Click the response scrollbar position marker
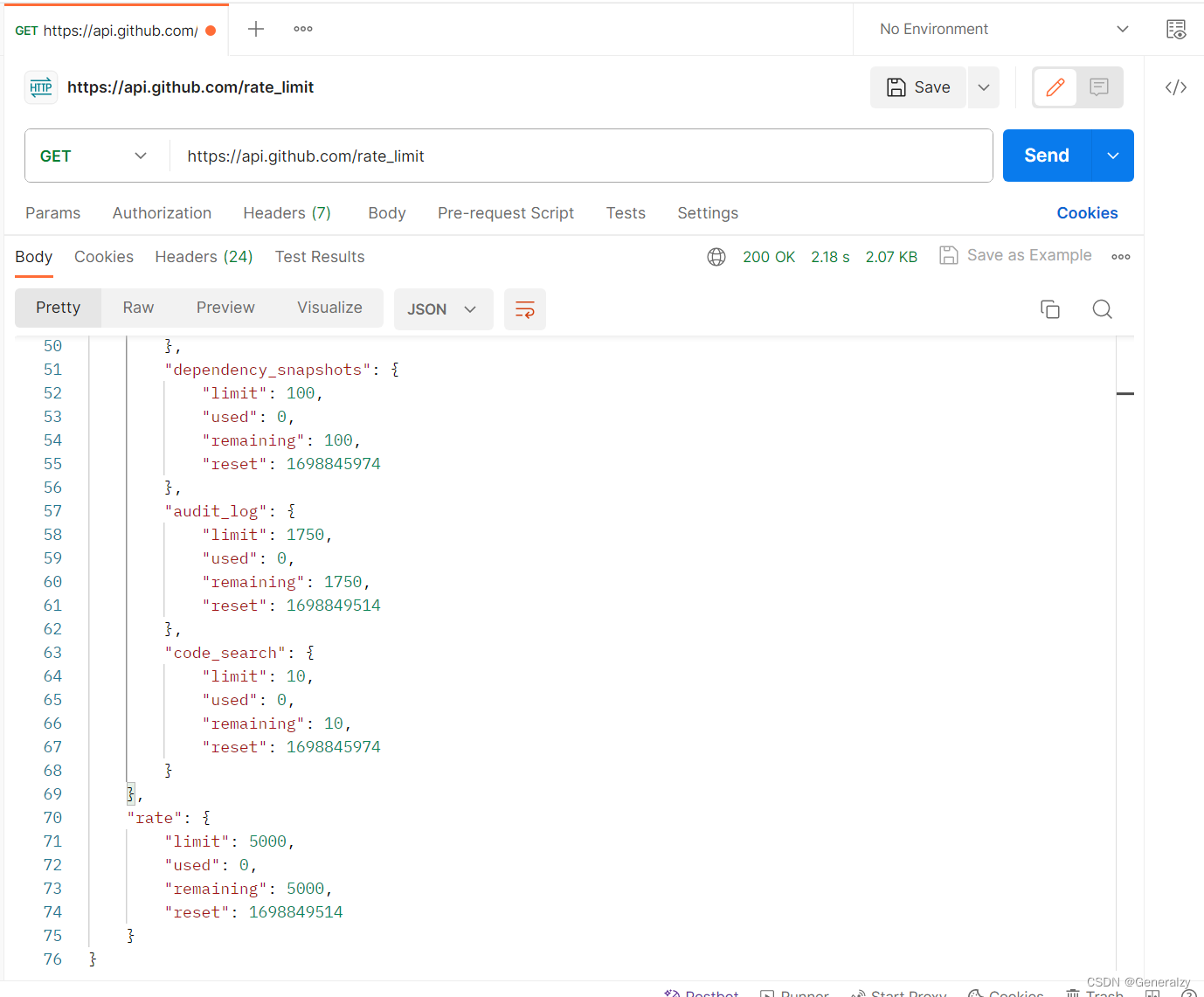1204x997 pixels. pyautogui.click(x=1125, y=394)
